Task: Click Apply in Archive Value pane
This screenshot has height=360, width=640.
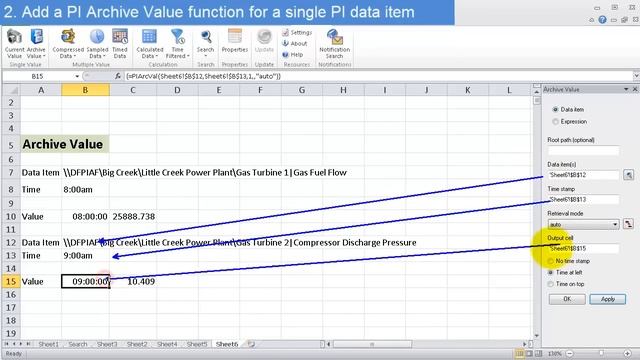Action: pyautogui.click(x=607, y=299)
